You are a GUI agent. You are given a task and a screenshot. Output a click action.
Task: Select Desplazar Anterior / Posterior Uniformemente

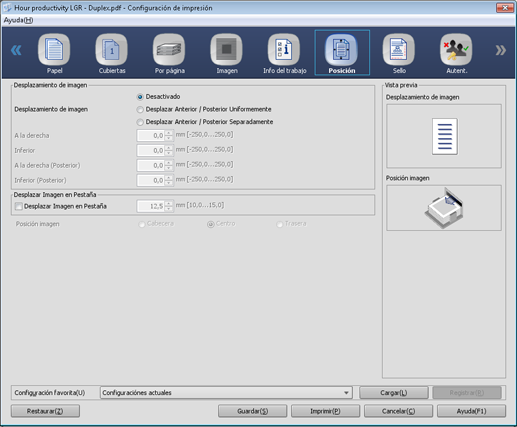point(140,110)
